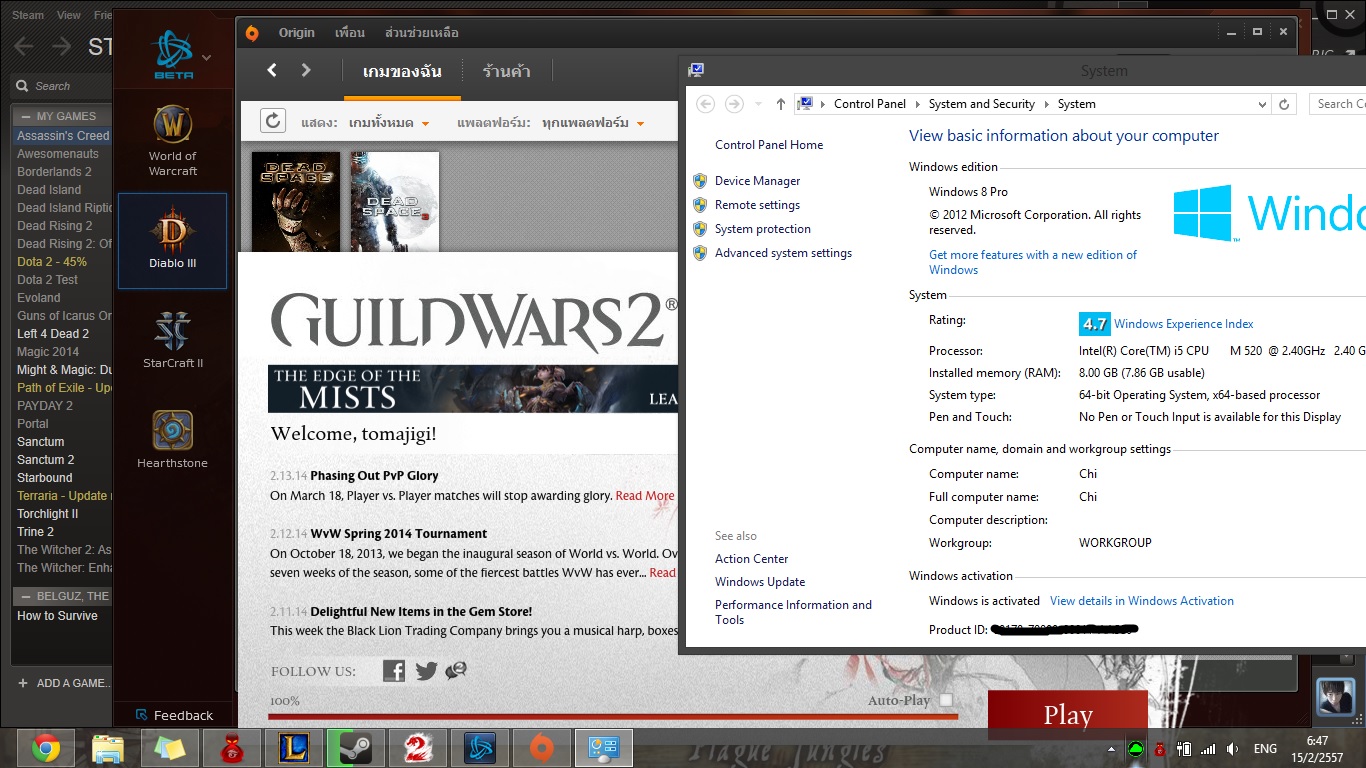Open the View menu in Steam

(69, 15)
